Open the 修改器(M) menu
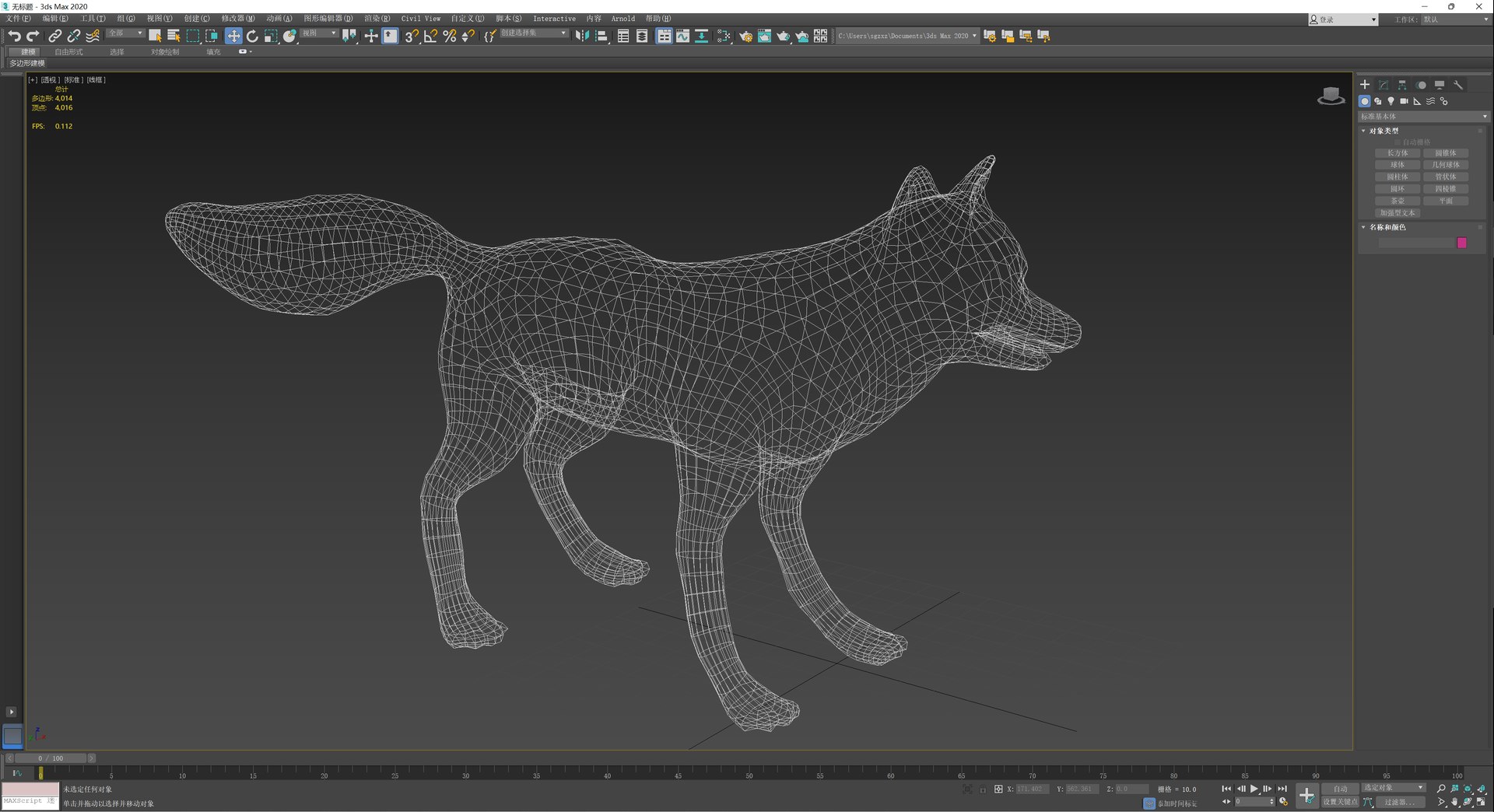This screenshot has height=812, width=1494. tap(238, 19)
